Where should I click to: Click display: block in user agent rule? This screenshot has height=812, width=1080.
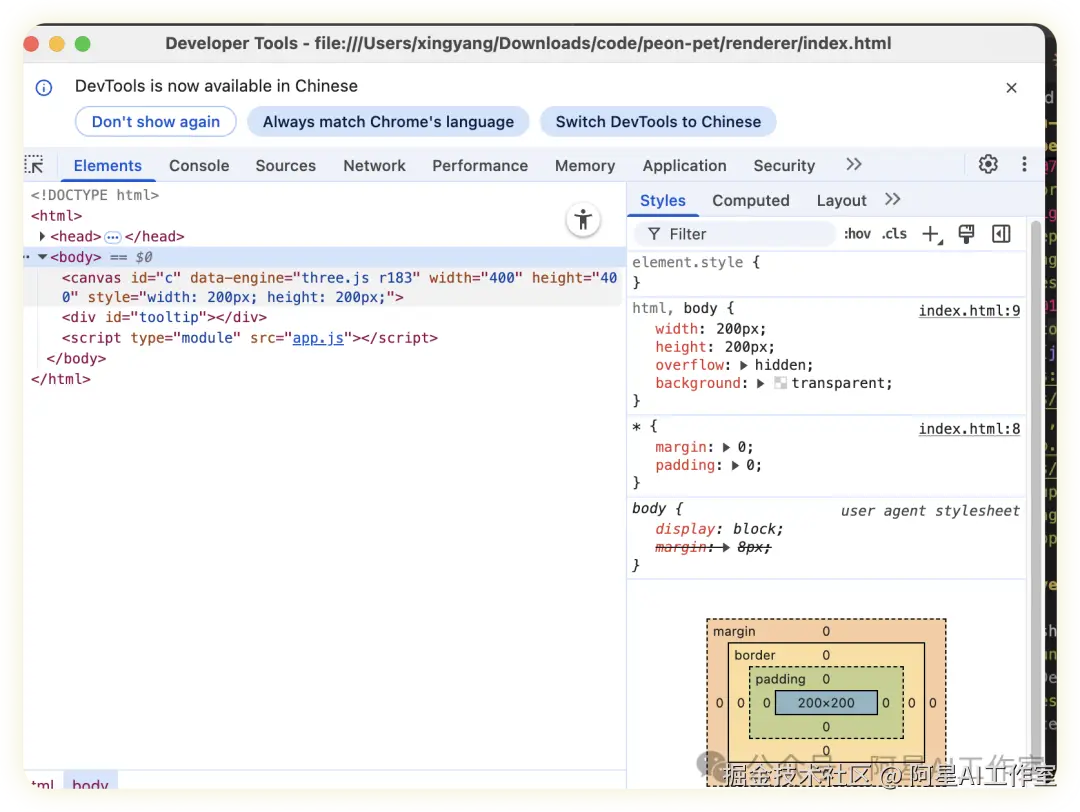pos(719,529)
